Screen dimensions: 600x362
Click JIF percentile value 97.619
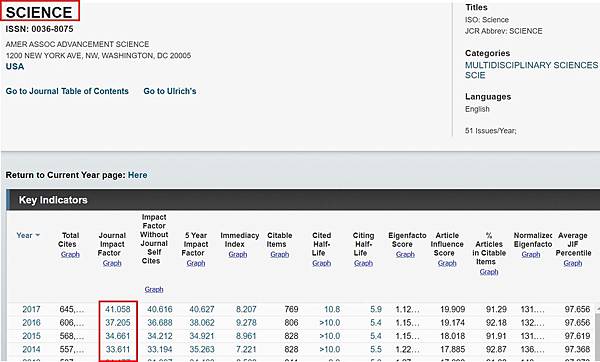pyautogui.click(x=577, y=336)
